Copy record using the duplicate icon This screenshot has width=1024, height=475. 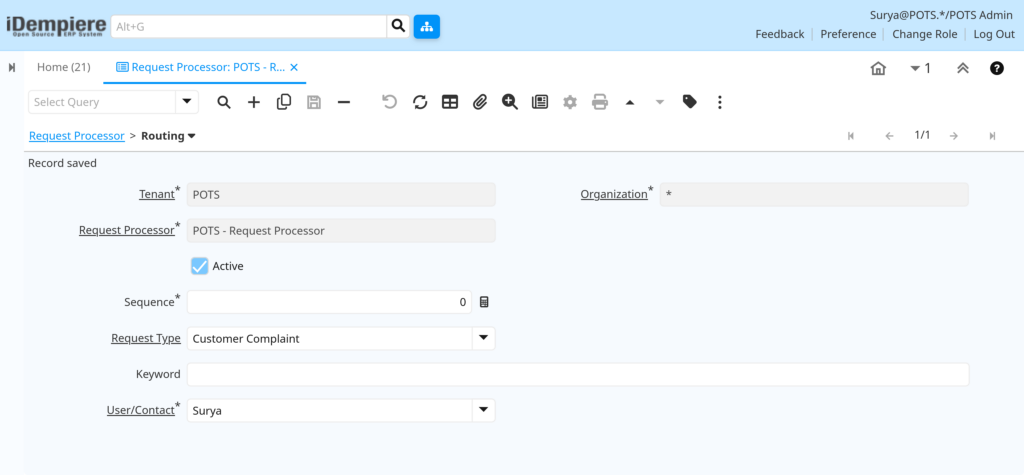click(284, 102)
